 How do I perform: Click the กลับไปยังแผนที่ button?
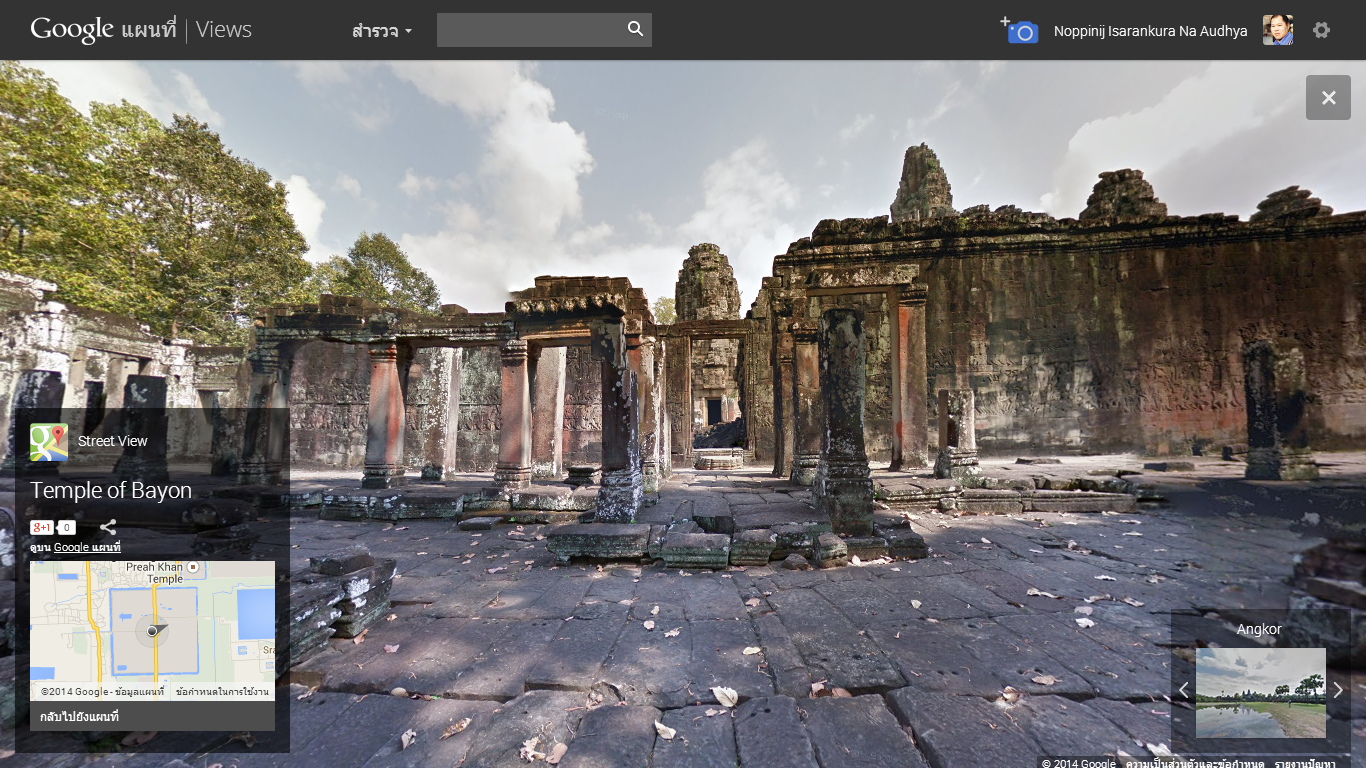pyautogui.click(x=152, y=717)
